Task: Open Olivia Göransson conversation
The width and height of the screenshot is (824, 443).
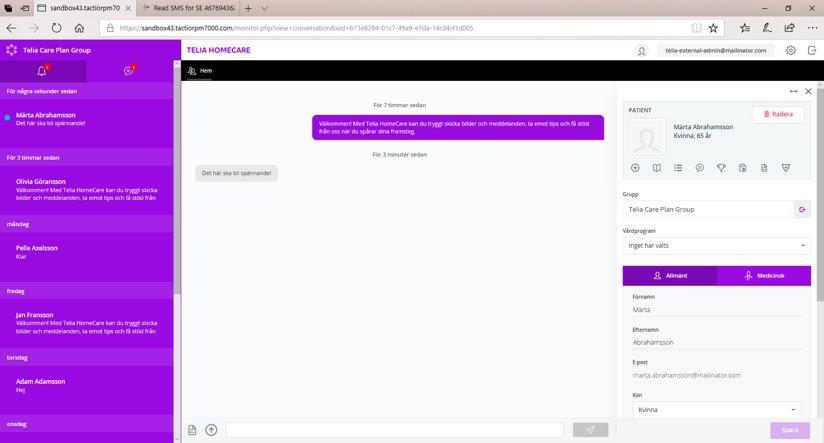Action: [x=86, y=190]
